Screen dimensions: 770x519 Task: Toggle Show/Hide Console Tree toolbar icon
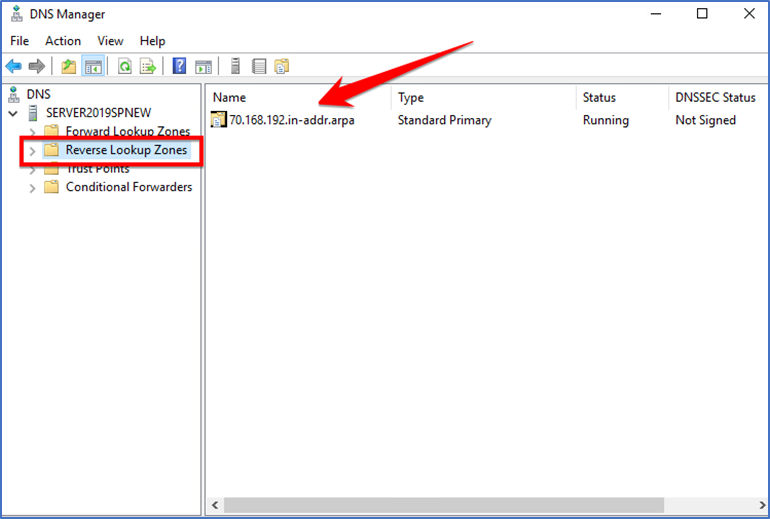(x=93, y=66)
